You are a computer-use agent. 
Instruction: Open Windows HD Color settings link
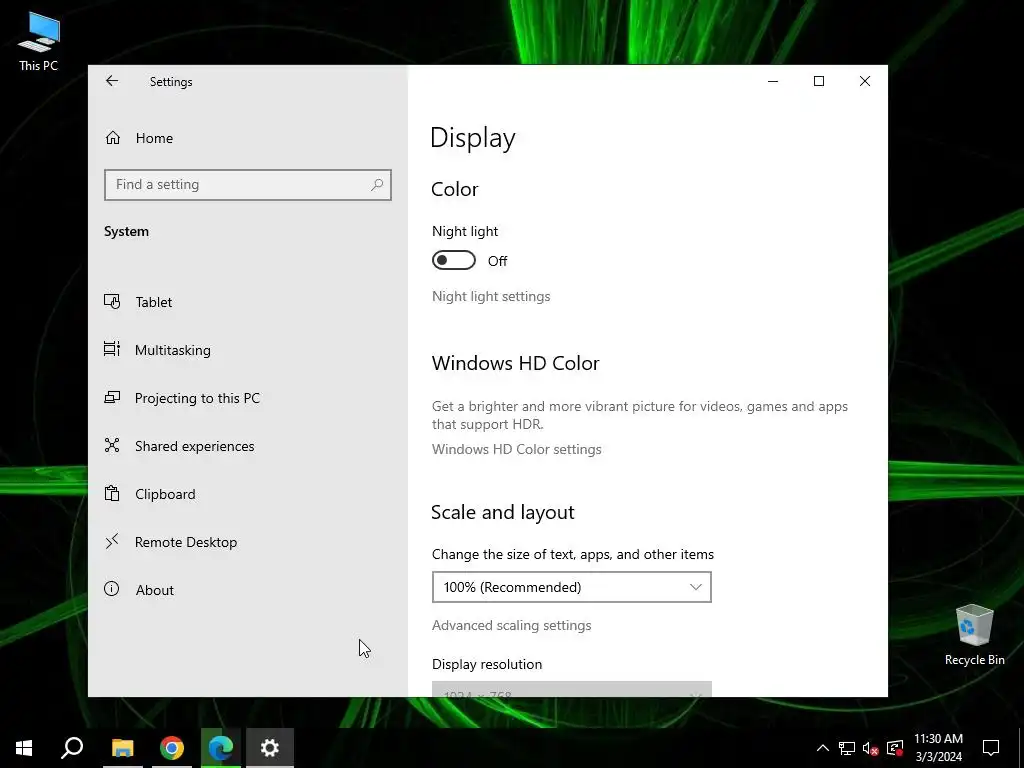517,449
